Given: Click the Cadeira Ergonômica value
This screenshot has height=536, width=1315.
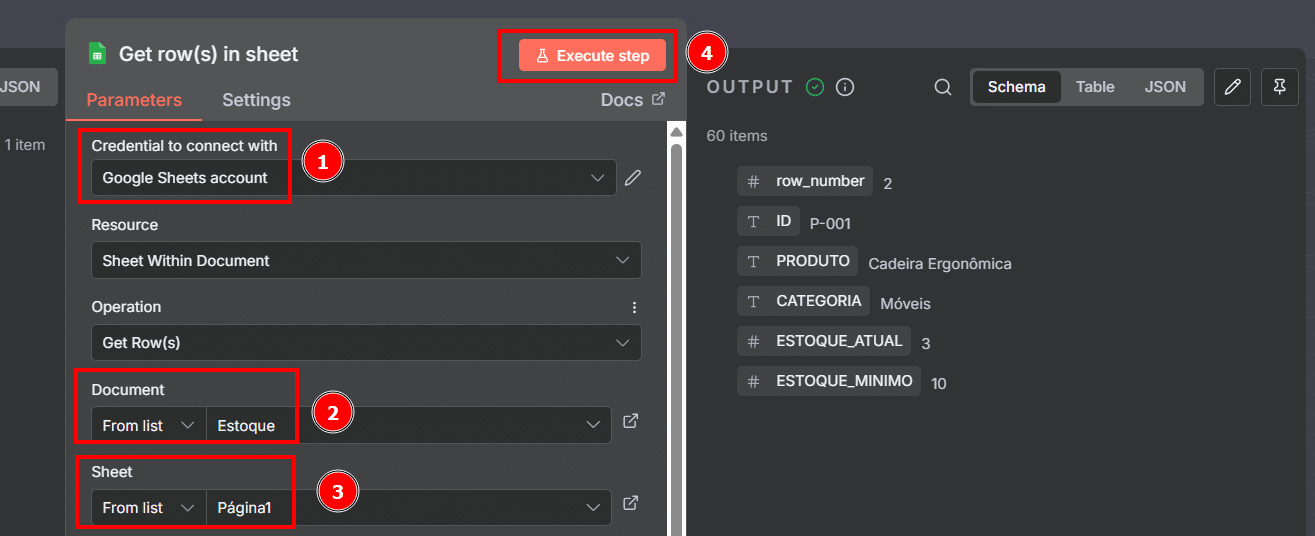Looking at the screenshot, I should point(940,264).
